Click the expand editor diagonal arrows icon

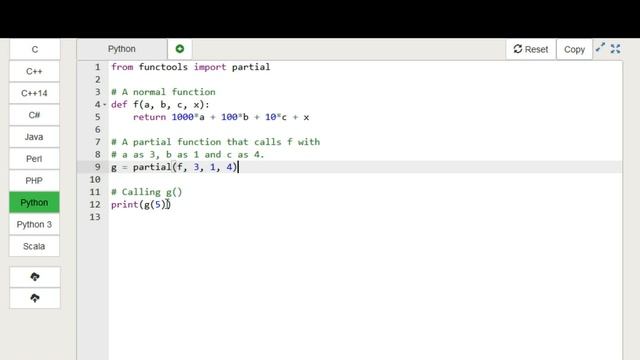coord(600,48)
